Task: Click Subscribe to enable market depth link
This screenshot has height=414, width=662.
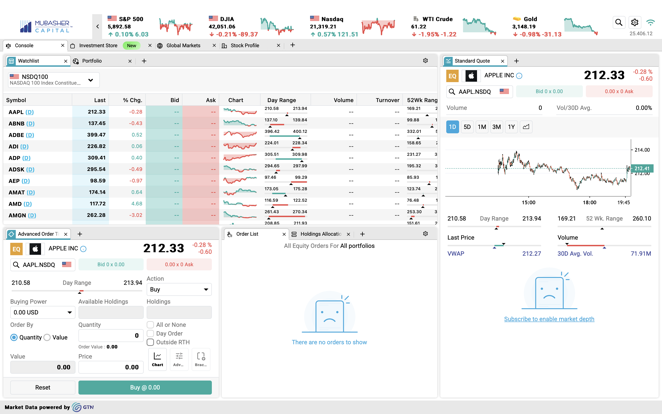Action: 549,319
